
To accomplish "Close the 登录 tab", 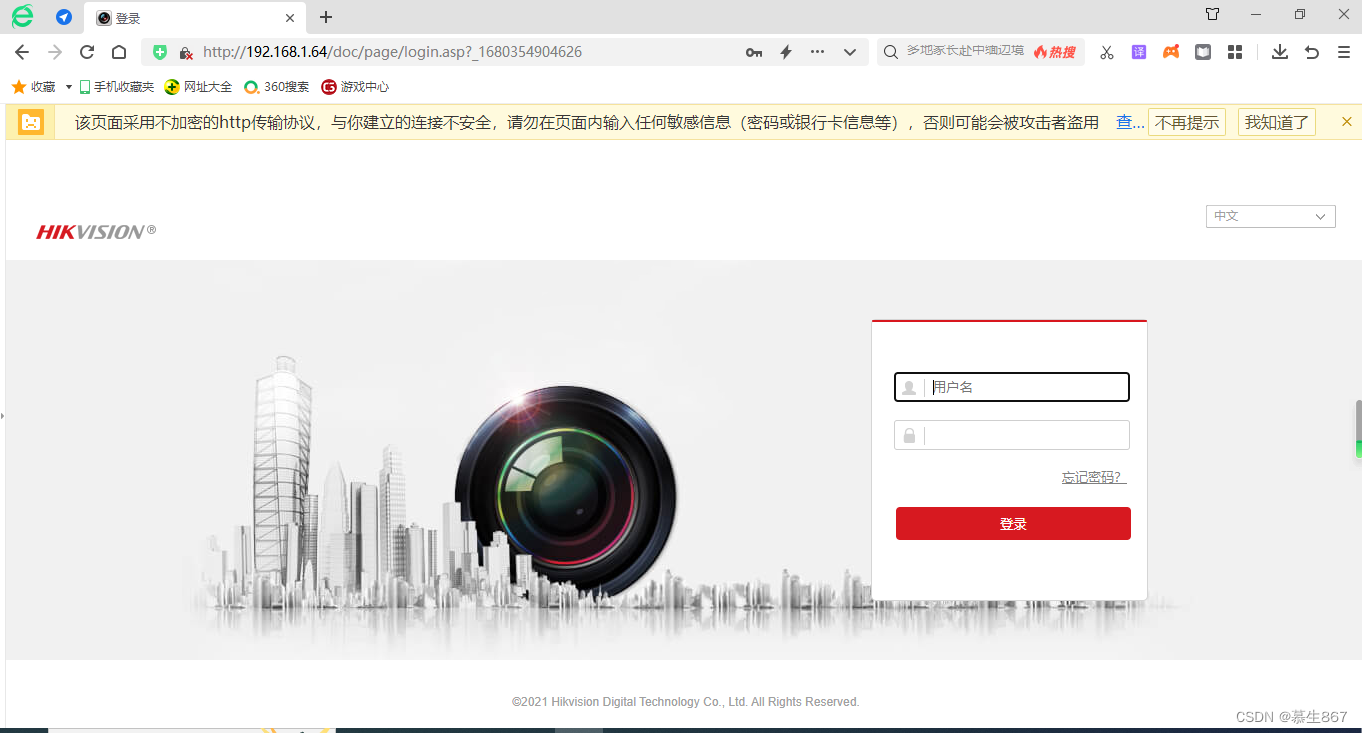I will point(291,18).
